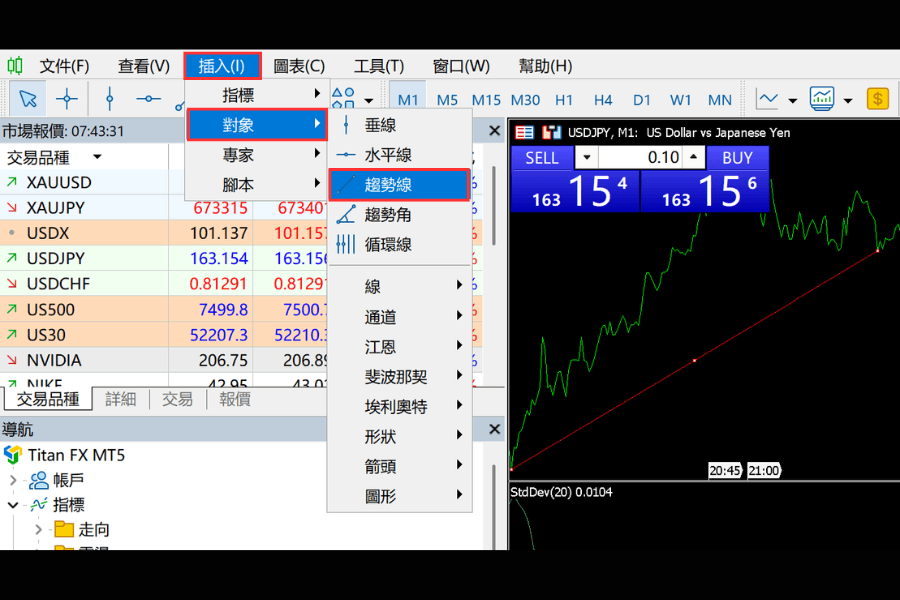The image size is (900, 600).
Task: Pick the horizontal line toolbar tool
Action: click(x=148, y=99)
